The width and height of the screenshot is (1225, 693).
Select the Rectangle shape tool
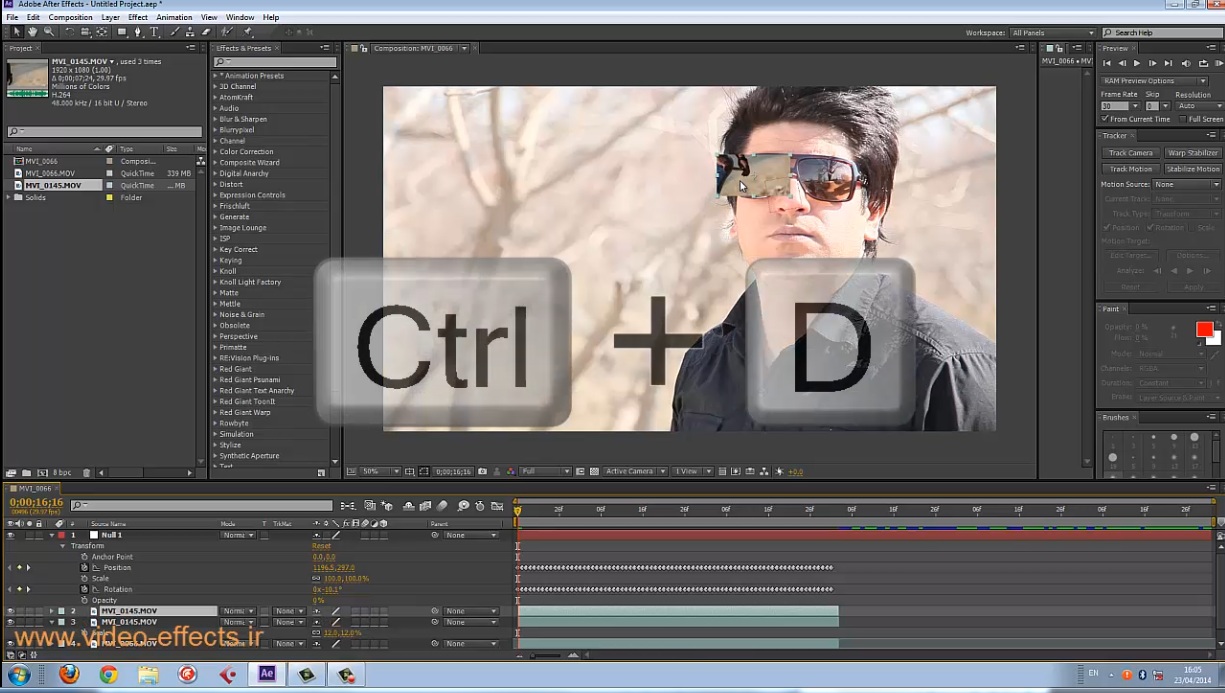tap(122, 32)
